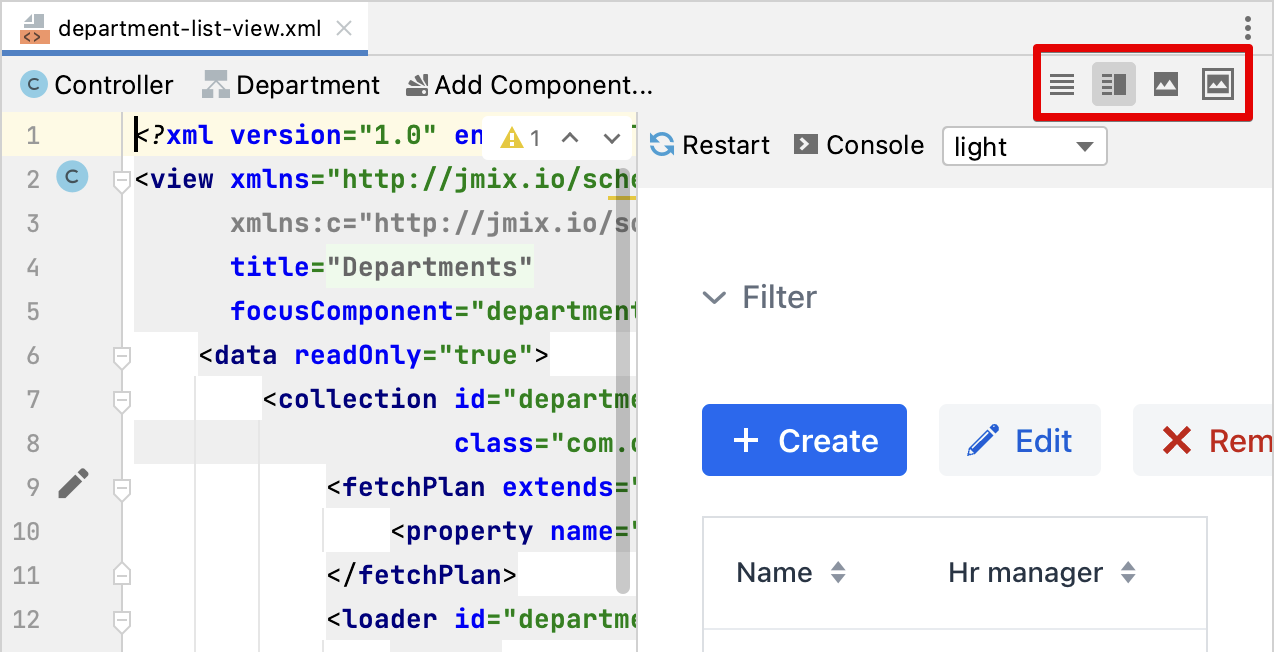Click the fetchPlan closing fold marker line 11
The image size is (1274, 652).
(122, 574)
